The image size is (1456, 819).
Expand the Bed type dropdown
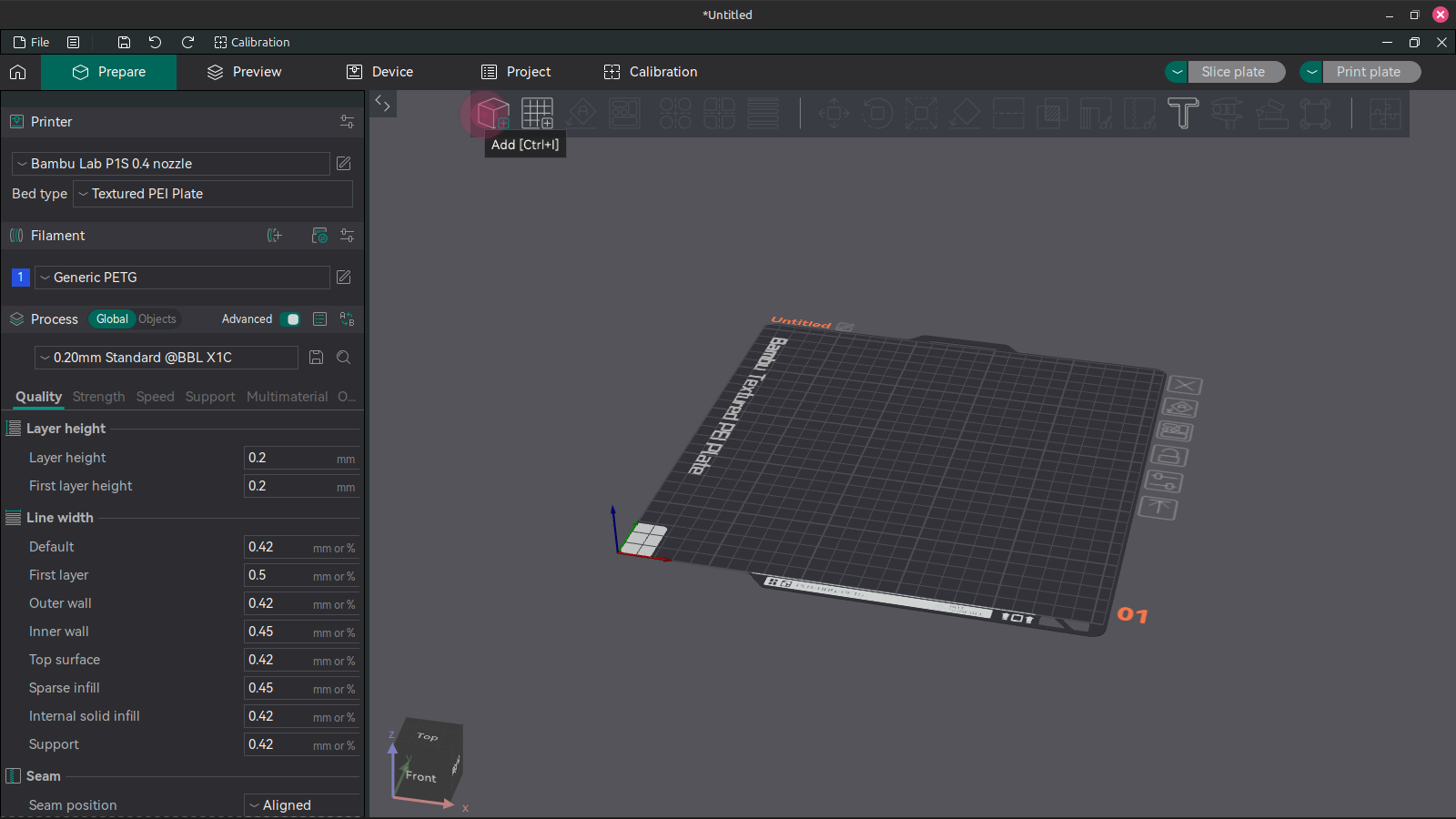click(212, 194)
